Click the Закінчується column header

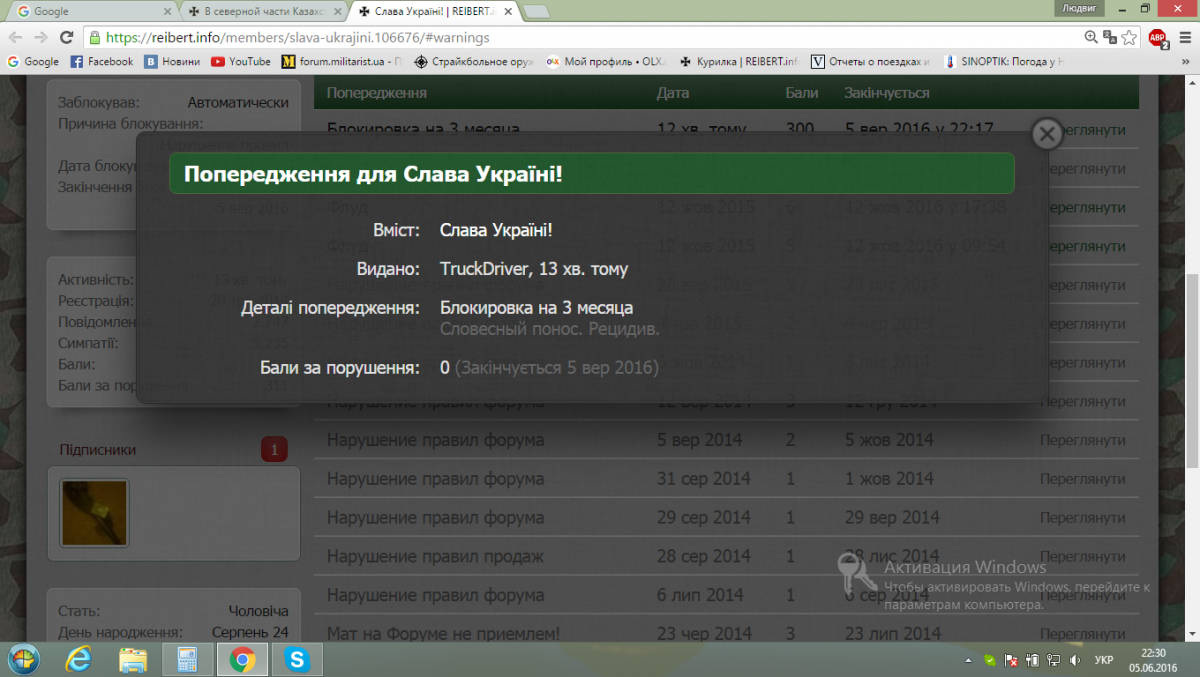(x=887, y=93)
